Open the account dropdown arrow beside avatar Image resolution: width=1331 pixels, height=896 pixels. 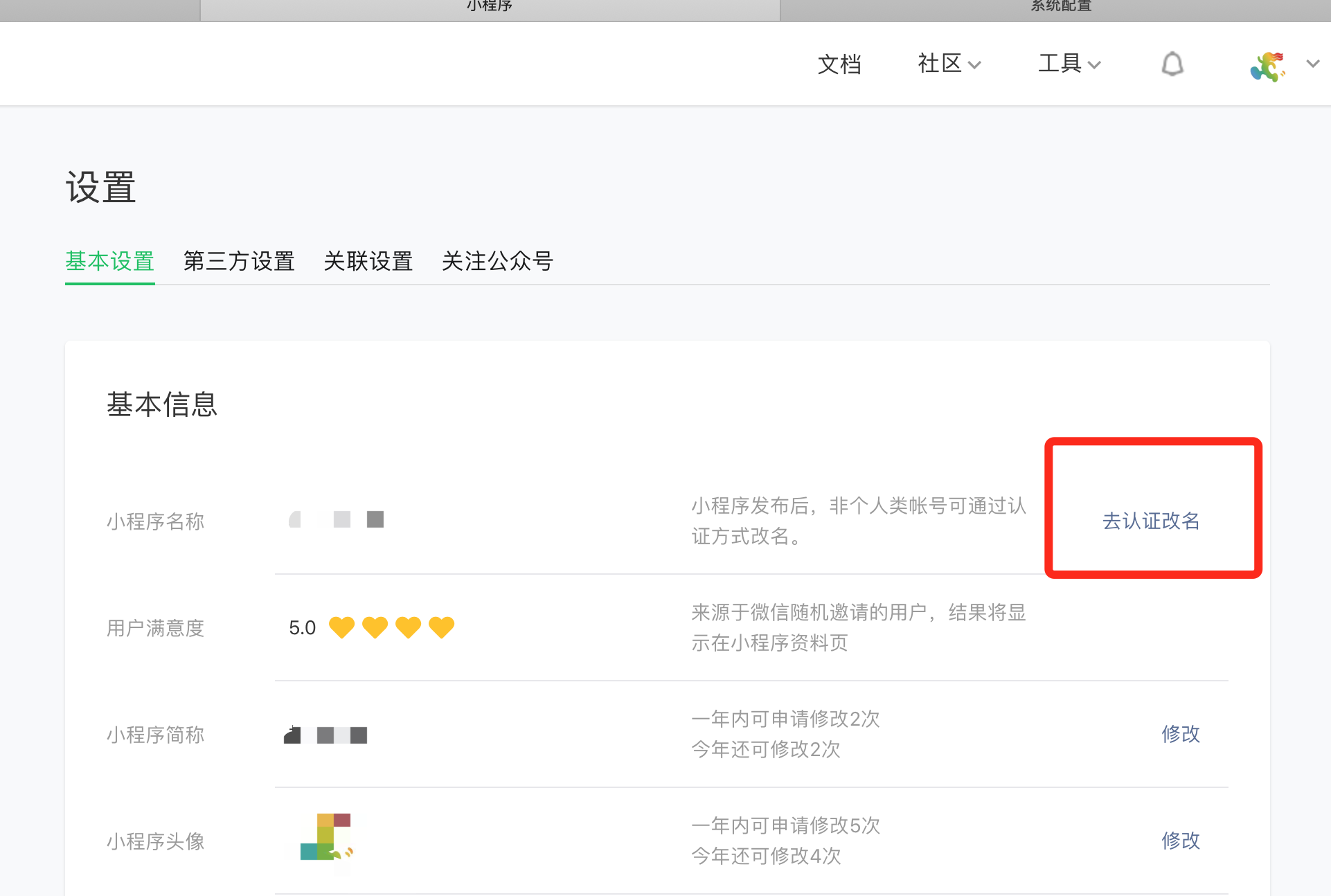tap(1312, 64)
